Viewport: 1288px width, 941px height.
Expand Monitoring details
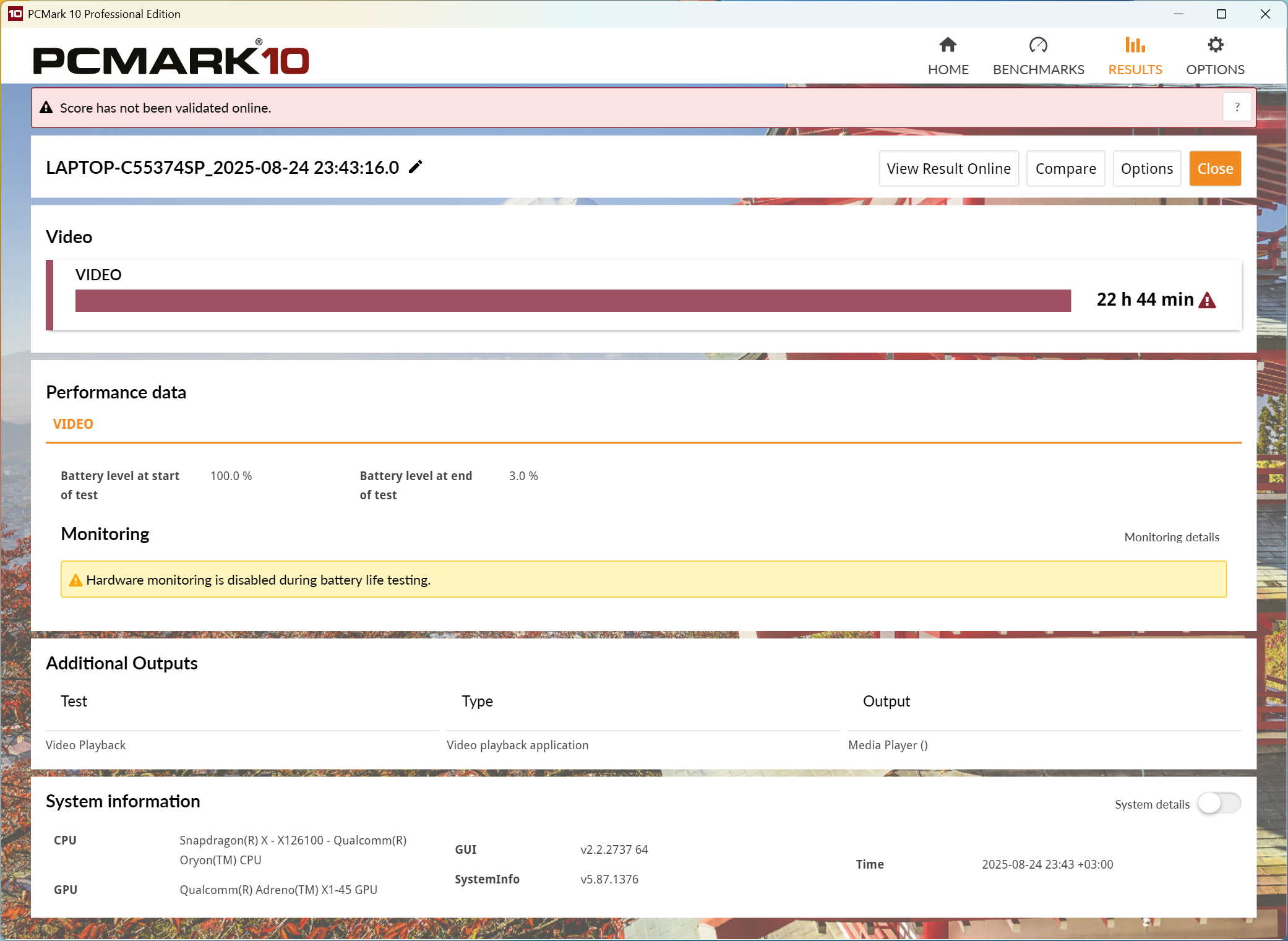coord(1171,537)
